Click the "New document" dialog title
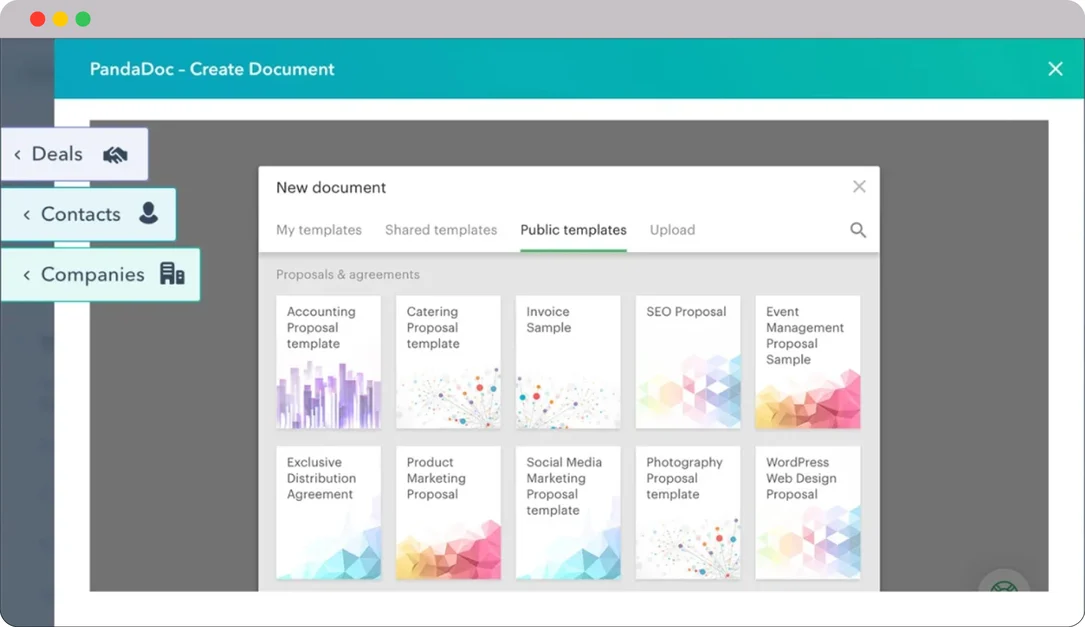1085x627 pixels. point(331,188)
